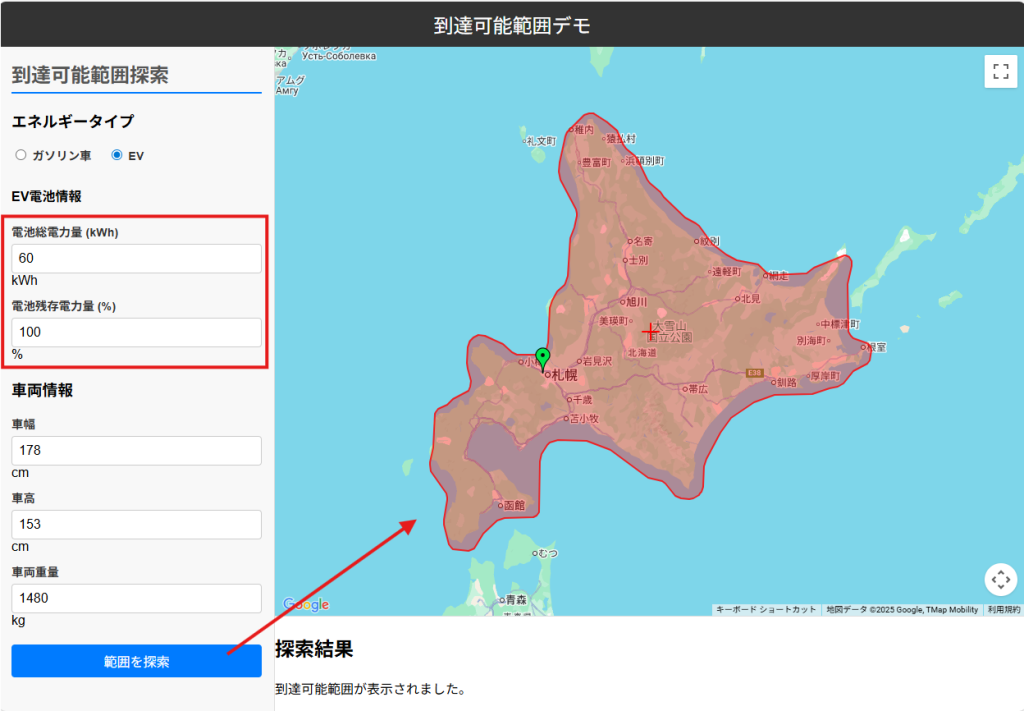1024x711 pixels.
Task: Click the red cross center marker
Action: [x=650, y=332]
